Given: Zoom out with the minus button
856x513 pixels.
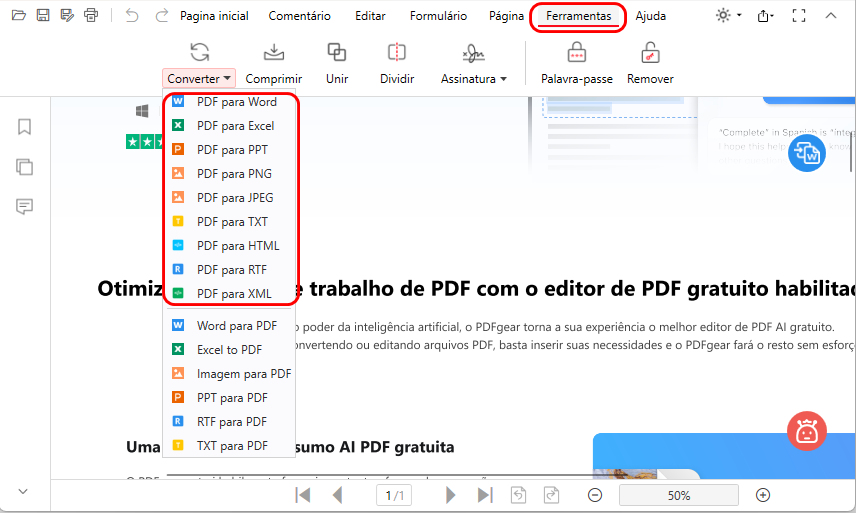Looking at the screenshot, I should pos(595,496).
